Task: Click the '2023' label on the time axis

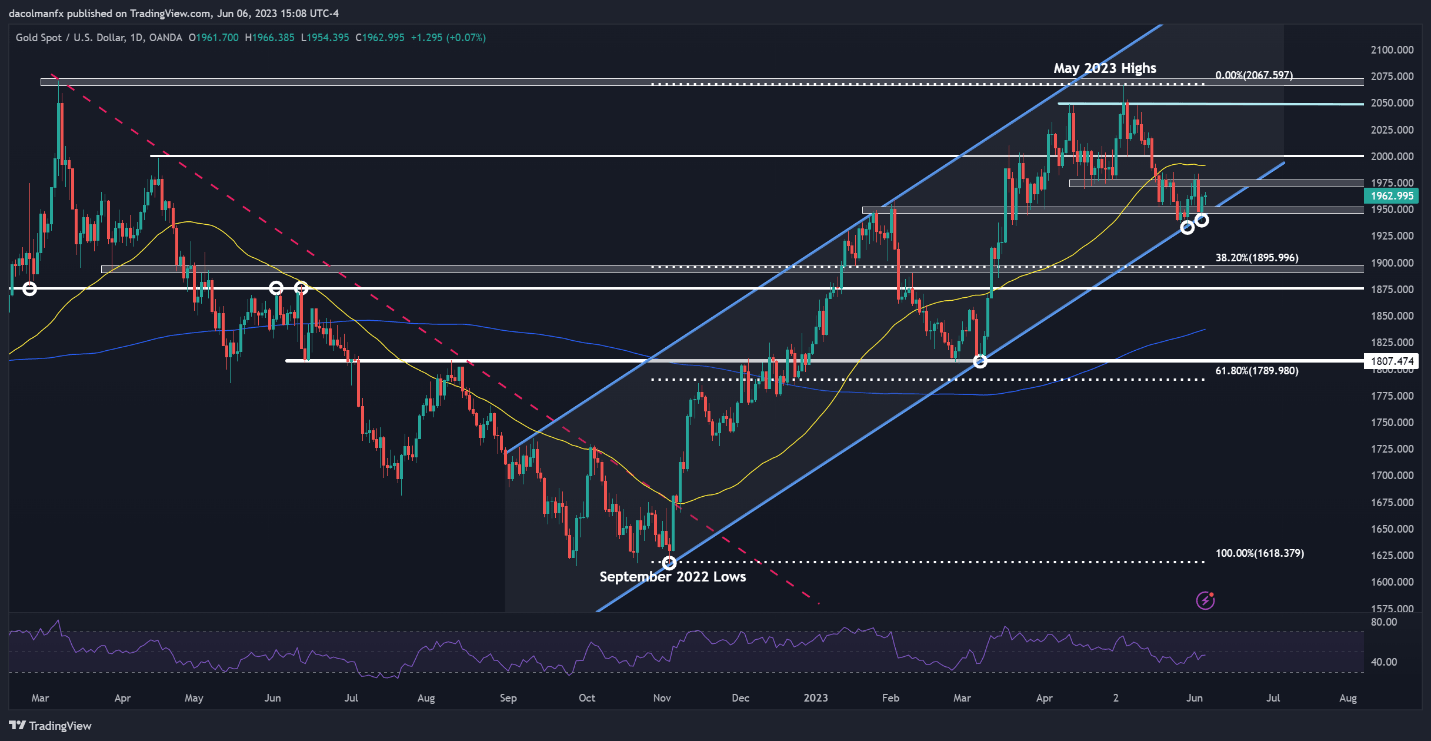Action: tap(818, 696)
